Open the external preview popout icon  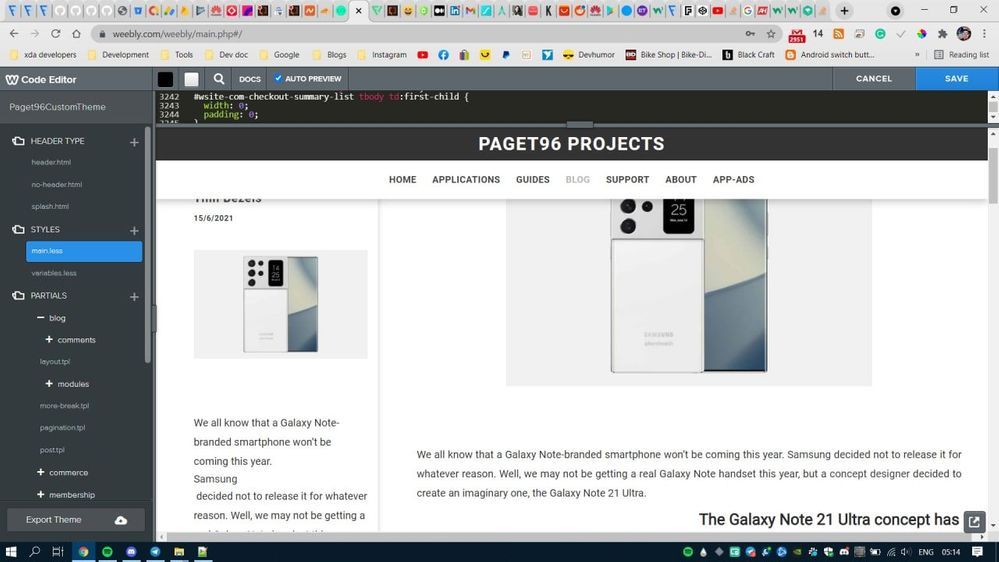974,521
